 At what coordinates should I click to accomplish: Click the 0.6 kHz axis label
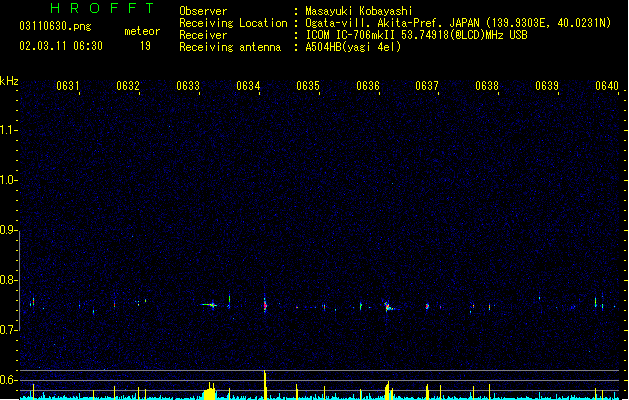coord(8,380)
